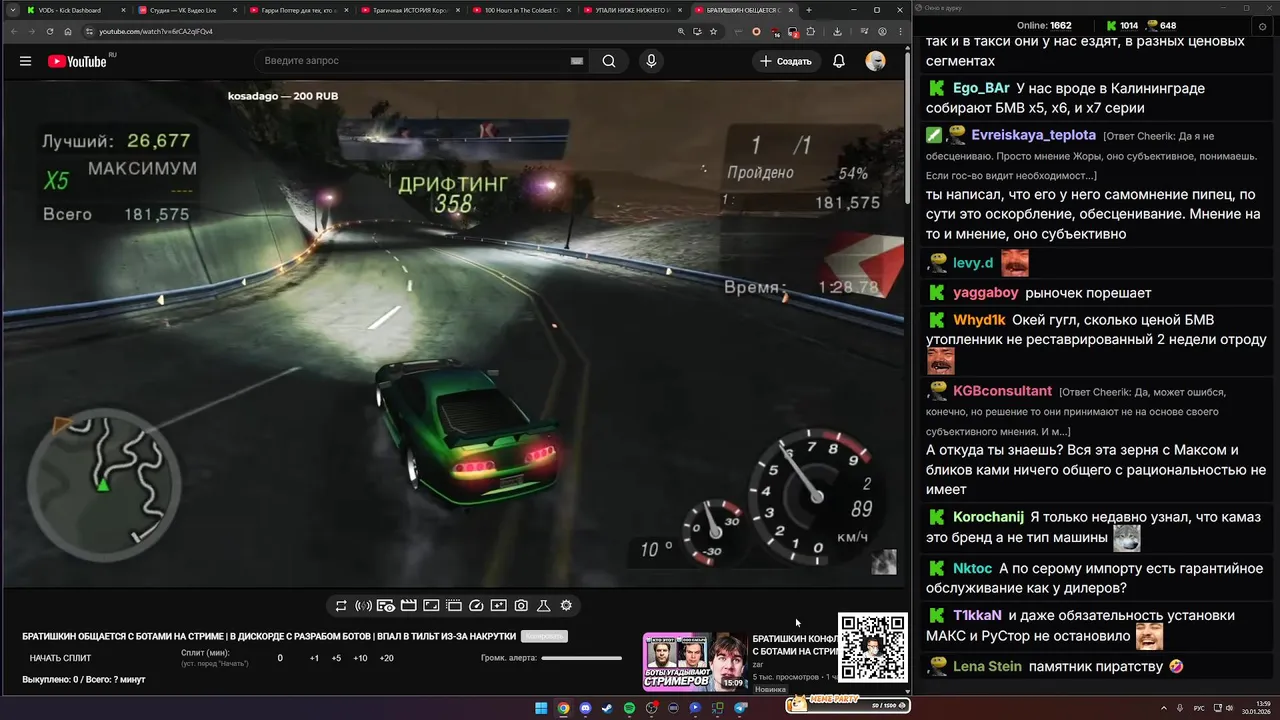Click the Копировать button beside the video title

(x=544, y=636)
